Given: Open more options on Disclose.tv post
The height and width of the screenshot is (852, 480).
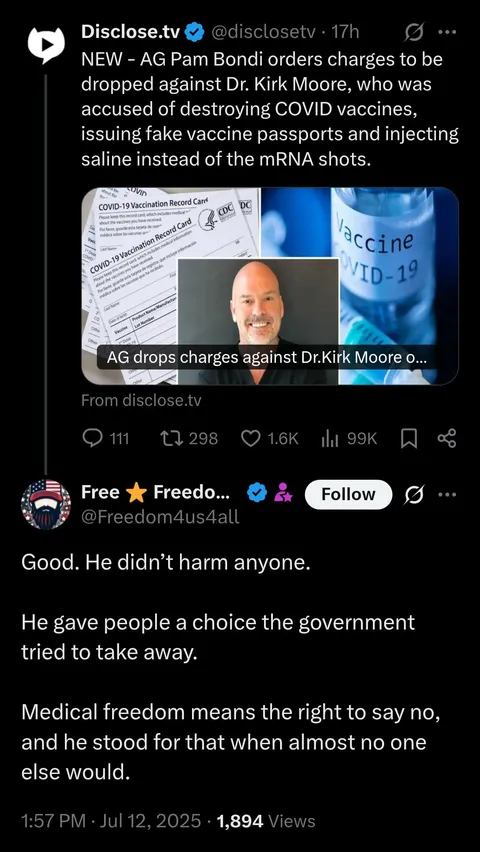Looking at the screenshot, I should tap(447, 33).
